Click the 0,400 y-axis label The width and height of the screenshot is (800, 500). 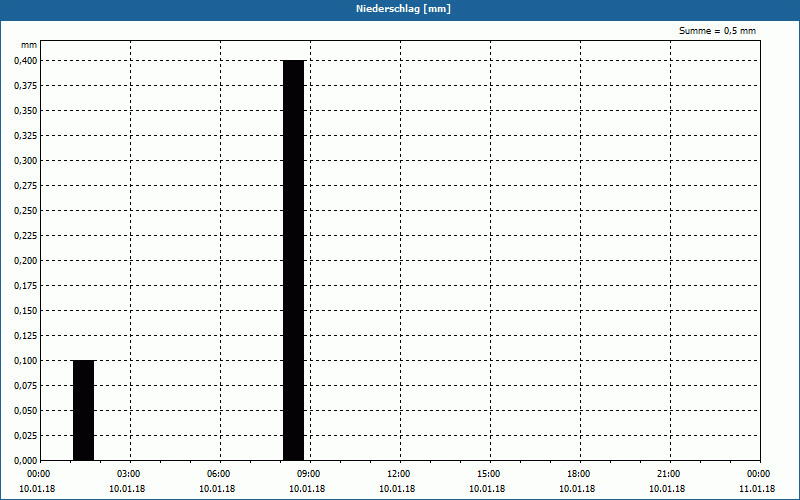[x=26, y=61]
